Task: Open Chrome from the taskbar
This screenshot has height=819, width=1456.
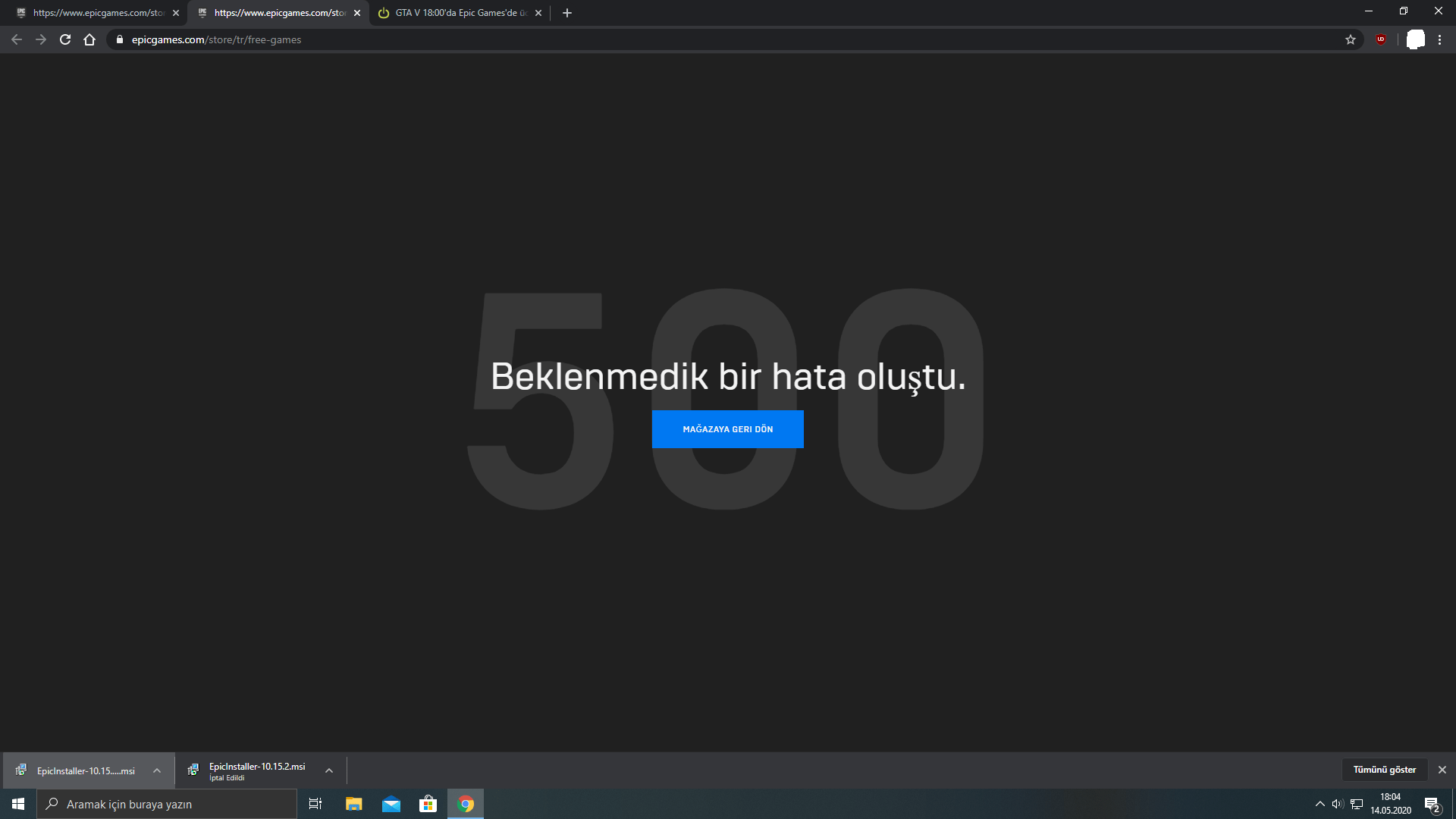Action: point(465,803)
